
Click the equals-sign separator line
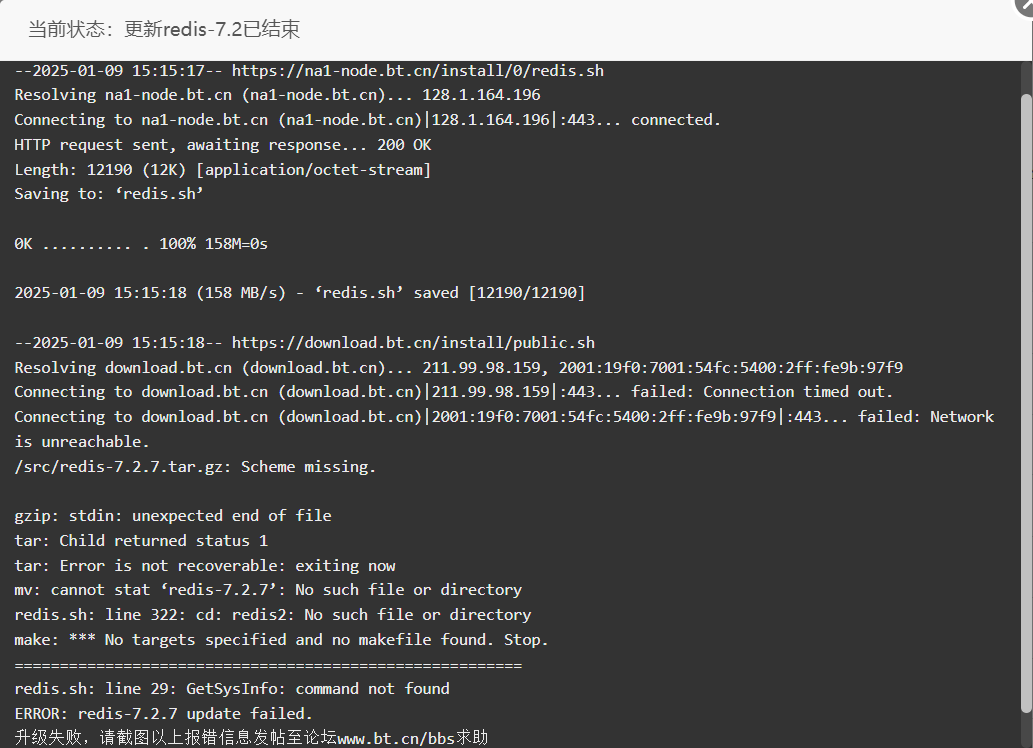(x=268, y=666)
